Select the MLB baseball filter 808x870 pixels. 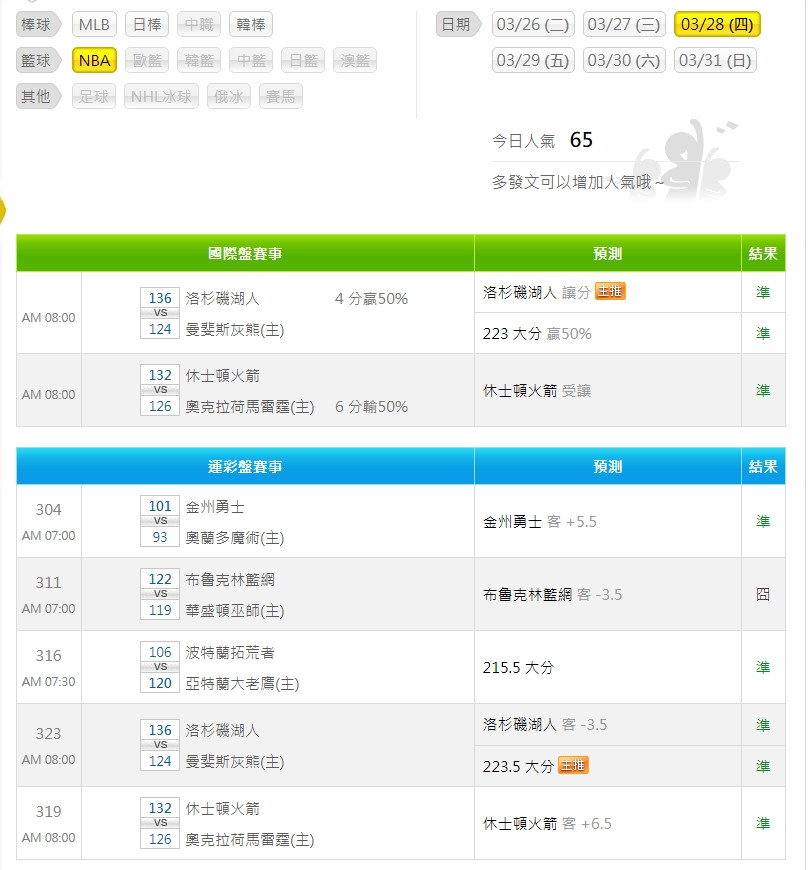click(94, 24)
